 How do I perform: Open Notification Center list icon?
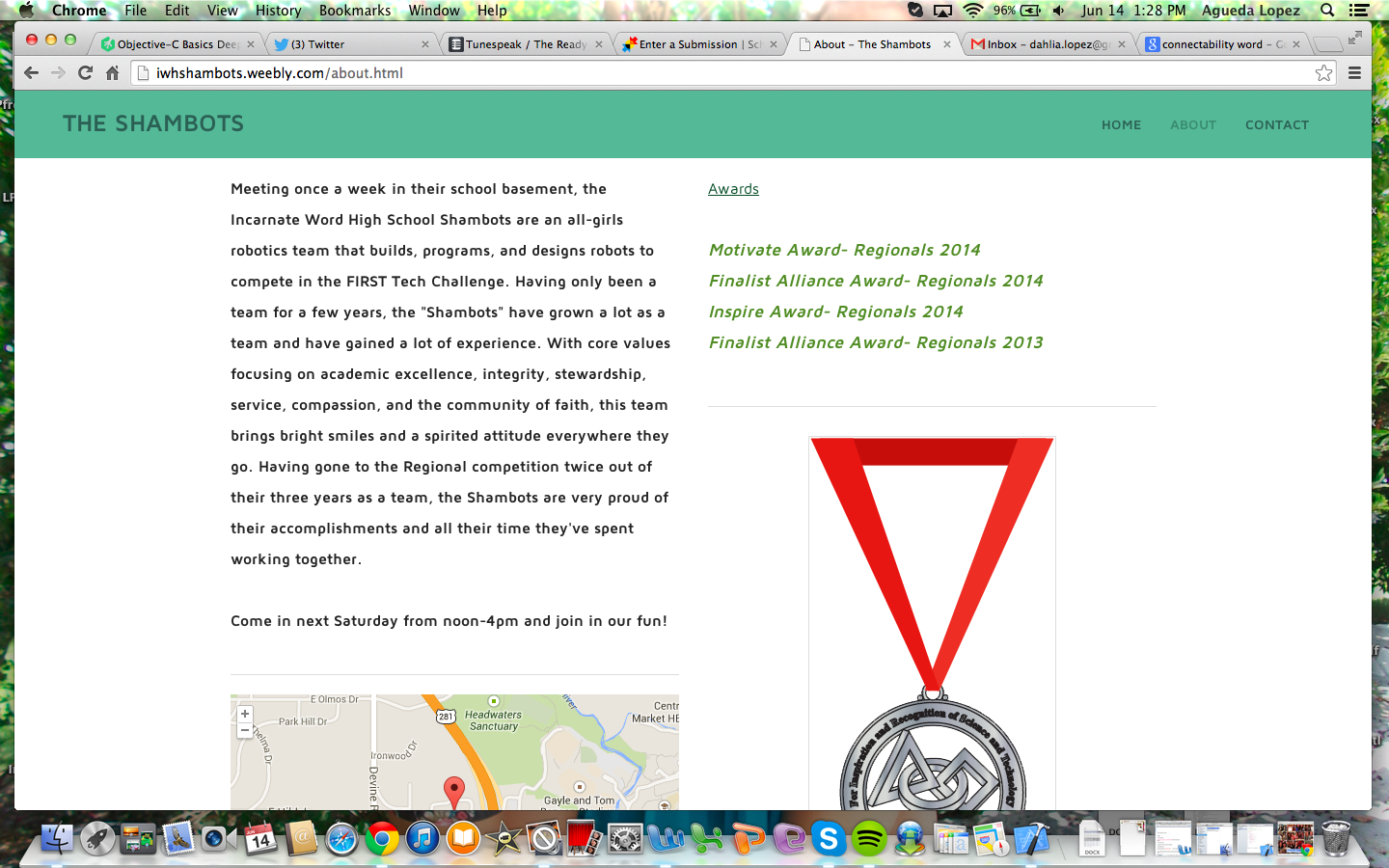point(1359,11)
